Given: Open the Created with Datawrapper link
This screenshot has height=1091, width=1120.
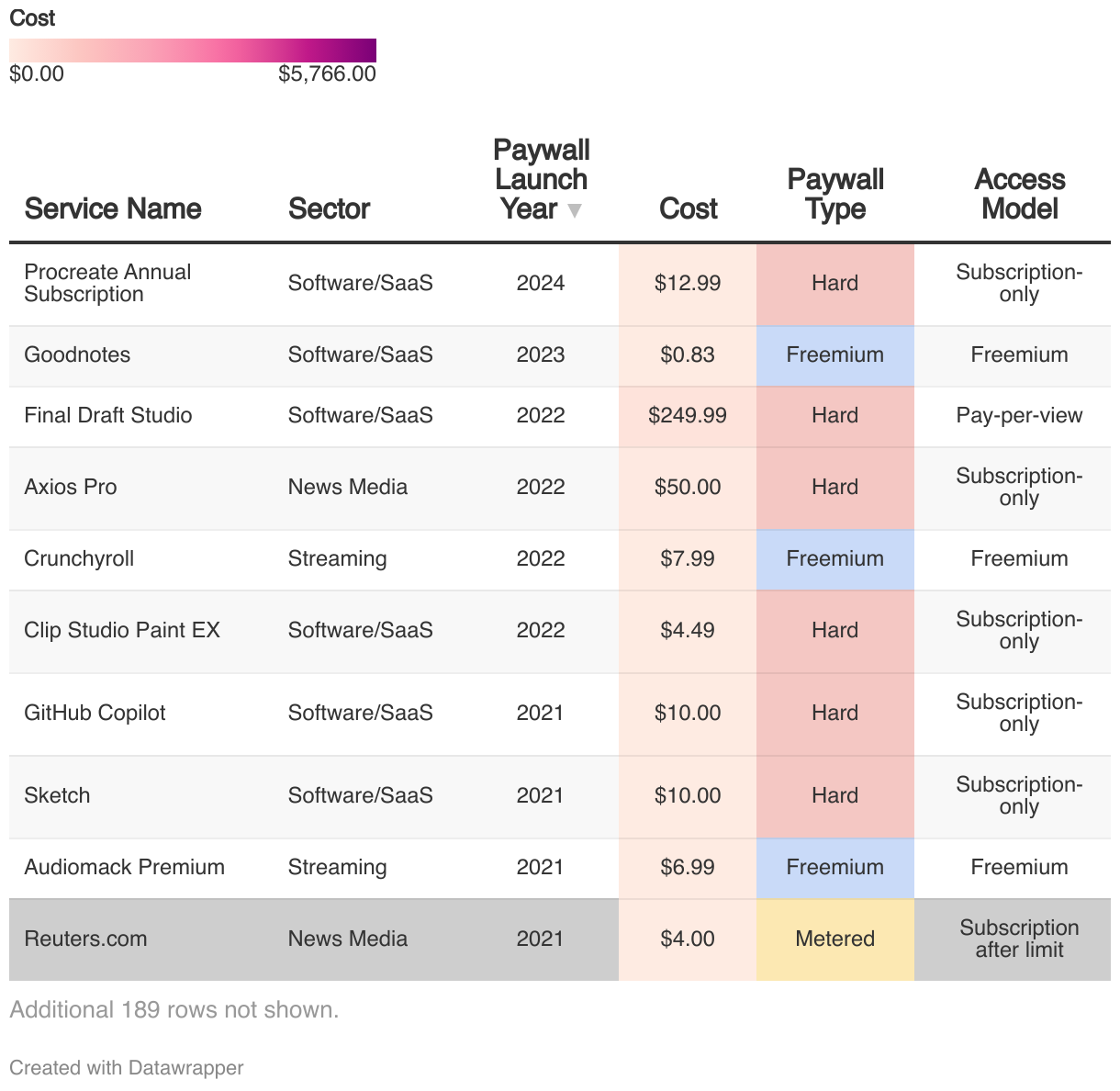Looking at the screenshot, I should point(127,1067).
